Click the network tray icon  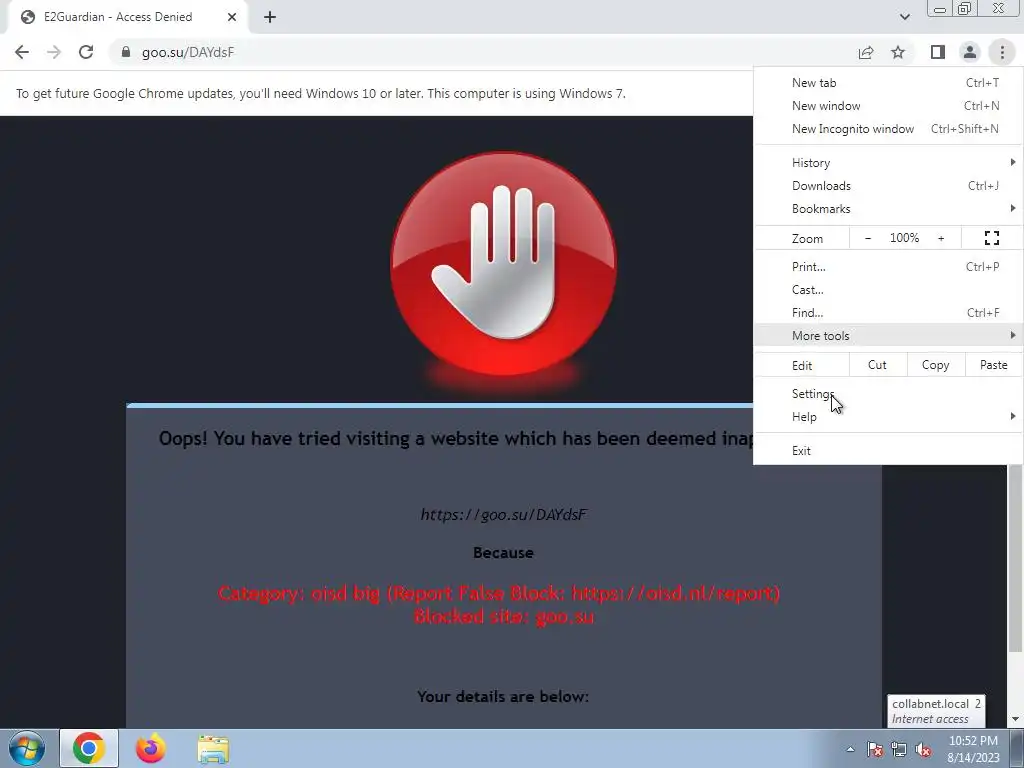[x=899, y=749]
